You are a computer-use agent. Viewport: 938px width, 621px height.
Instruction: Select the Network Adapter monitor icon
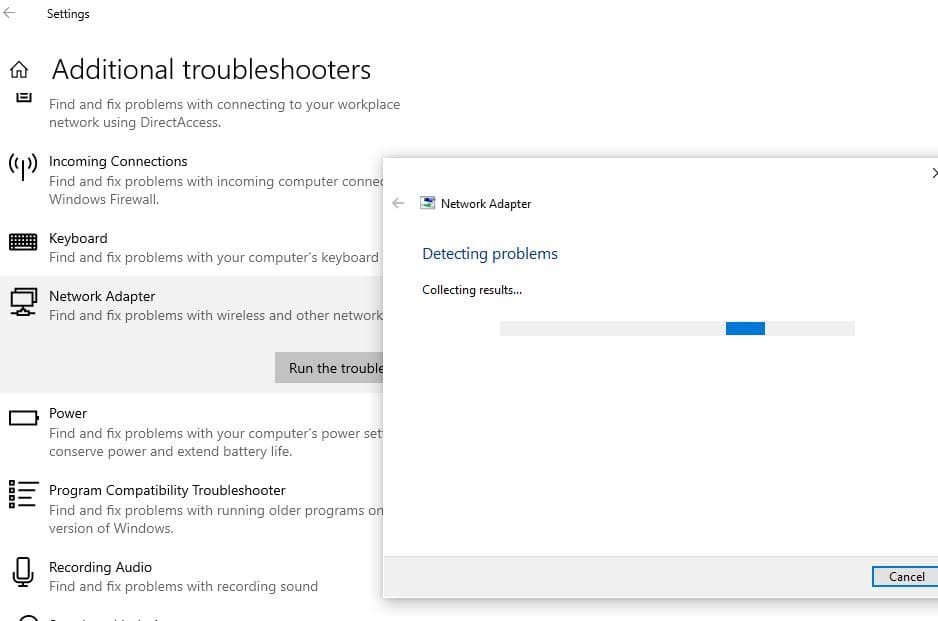23,302
